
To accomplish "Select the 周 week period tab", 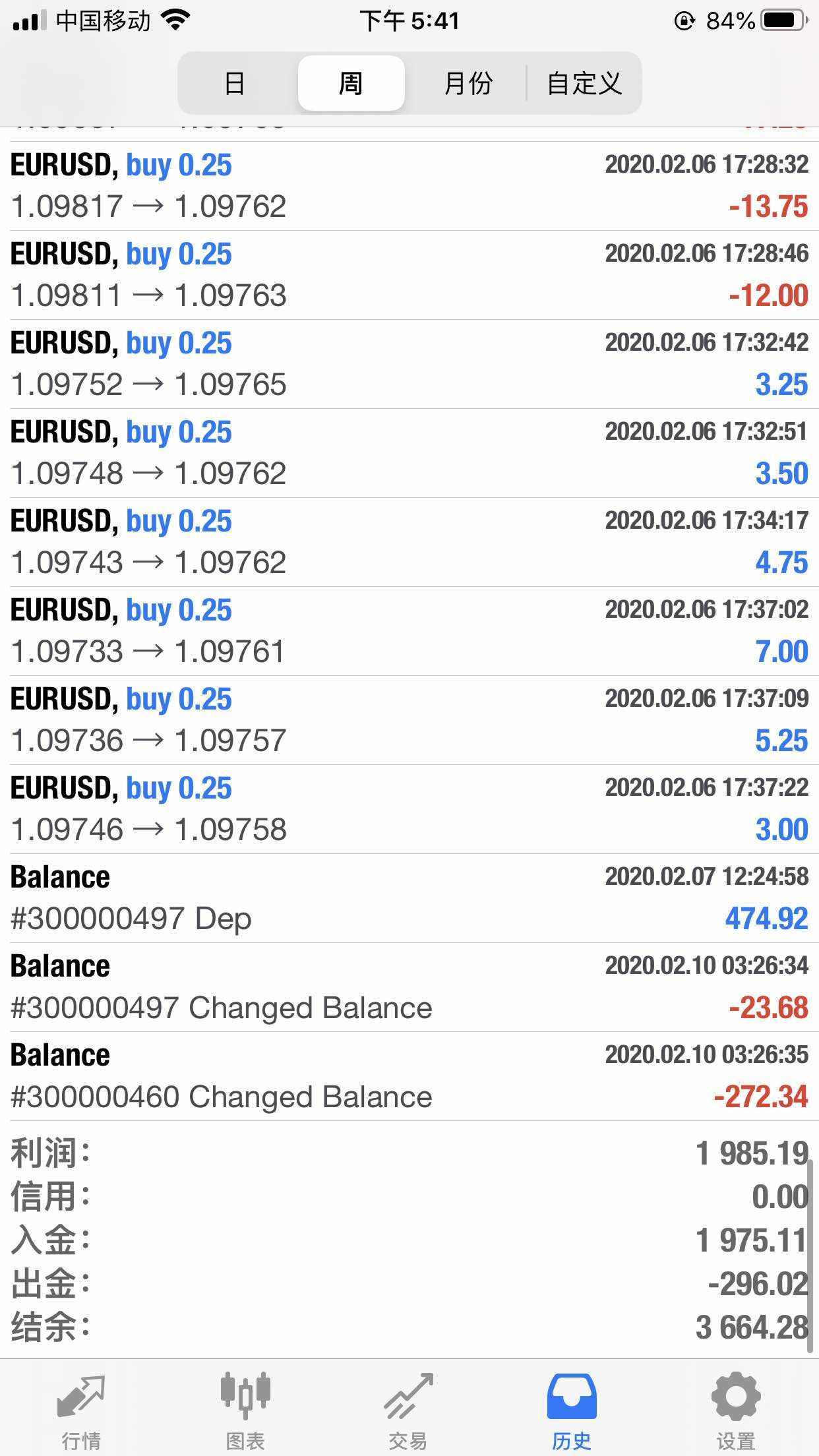I will [x=351, y=83].
